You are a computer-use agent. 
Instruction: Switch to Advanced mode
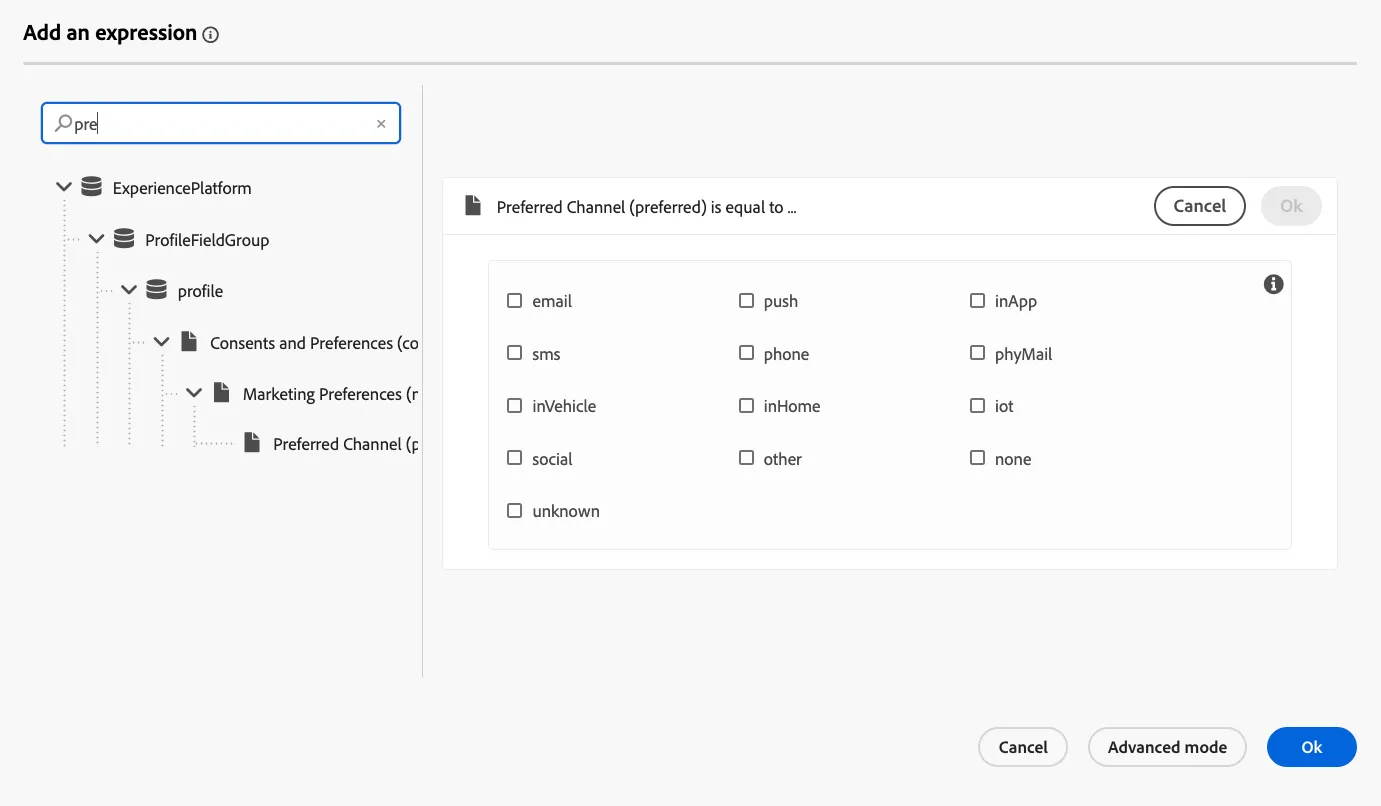tap(1167, 747)
